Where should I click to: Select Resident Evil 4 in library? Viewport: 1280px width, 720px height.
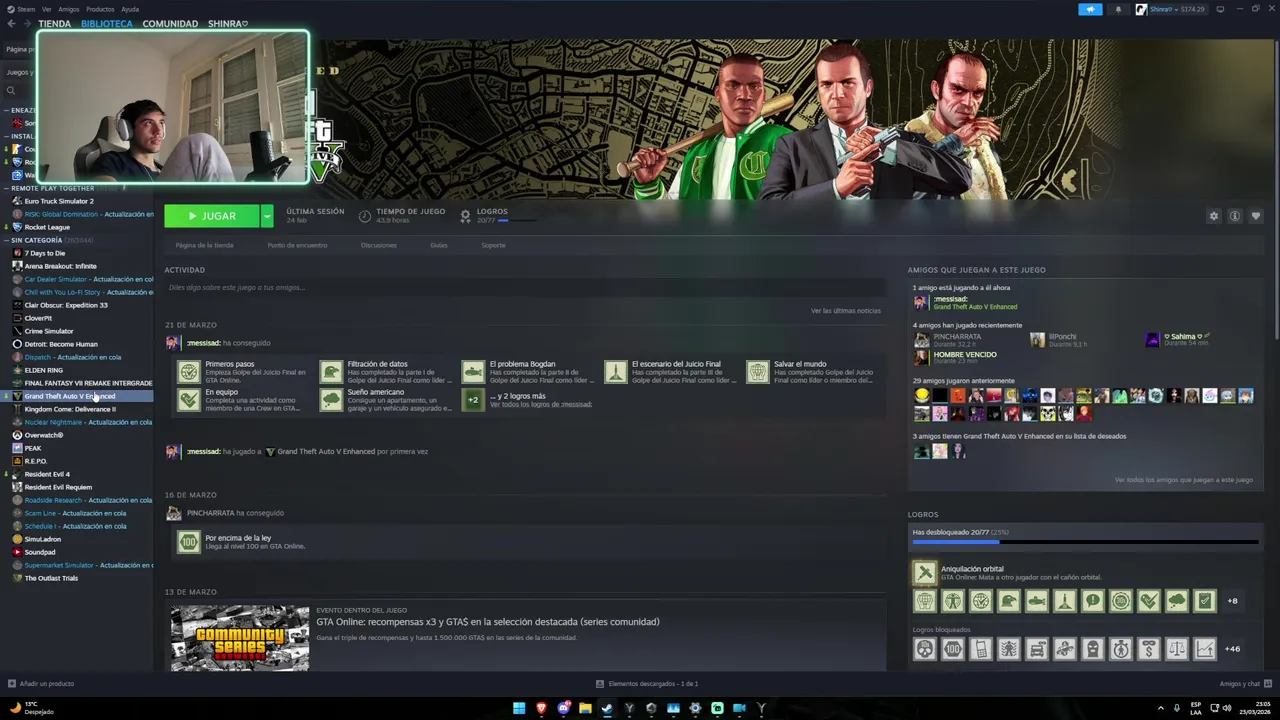[x=47, y=474]
